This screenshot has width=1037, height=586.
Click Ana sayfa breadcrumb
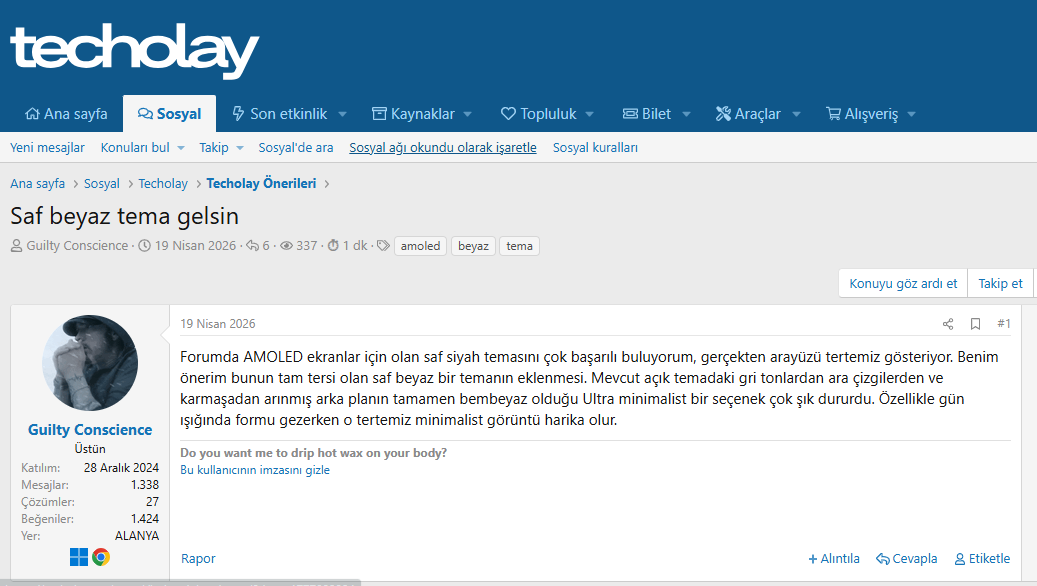pyautogui.click(x=38, y=183)
